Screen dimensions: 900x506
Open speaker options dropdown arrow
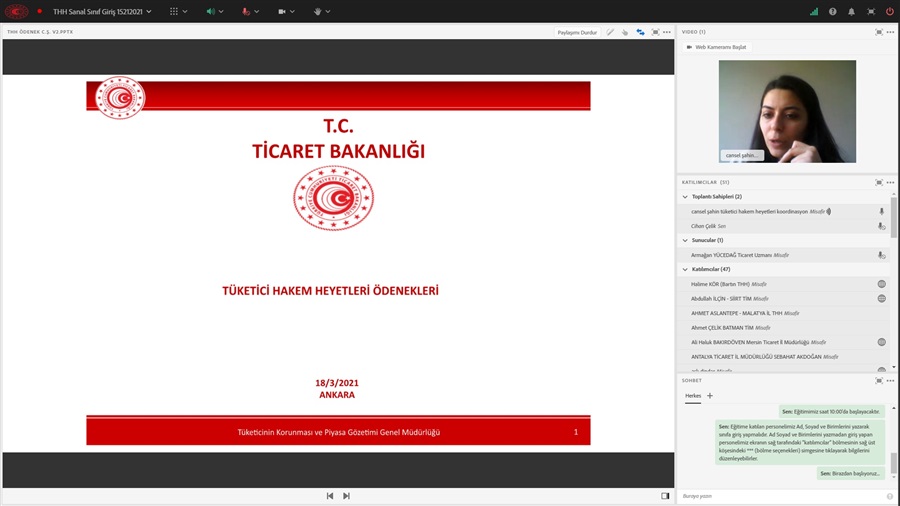point(221,11)
